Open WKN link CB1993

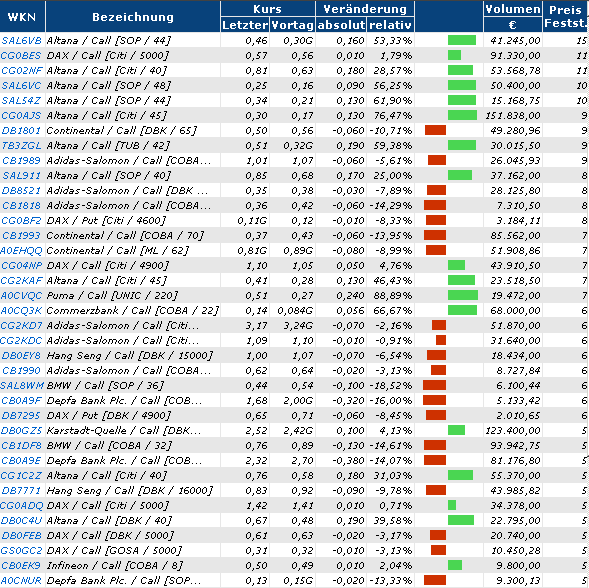pos(21,236)
